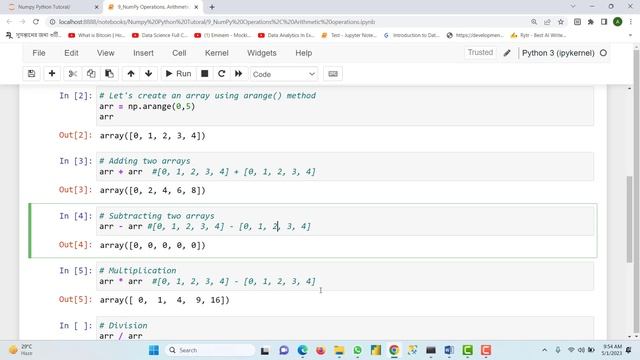This screenshot has height=360, width=640.
Task: Open the tab search chevron dropdown
Action: click(573, 6)
